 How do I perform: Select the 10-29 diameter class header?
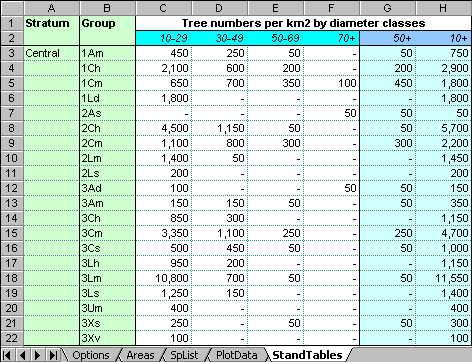point(163,38)
